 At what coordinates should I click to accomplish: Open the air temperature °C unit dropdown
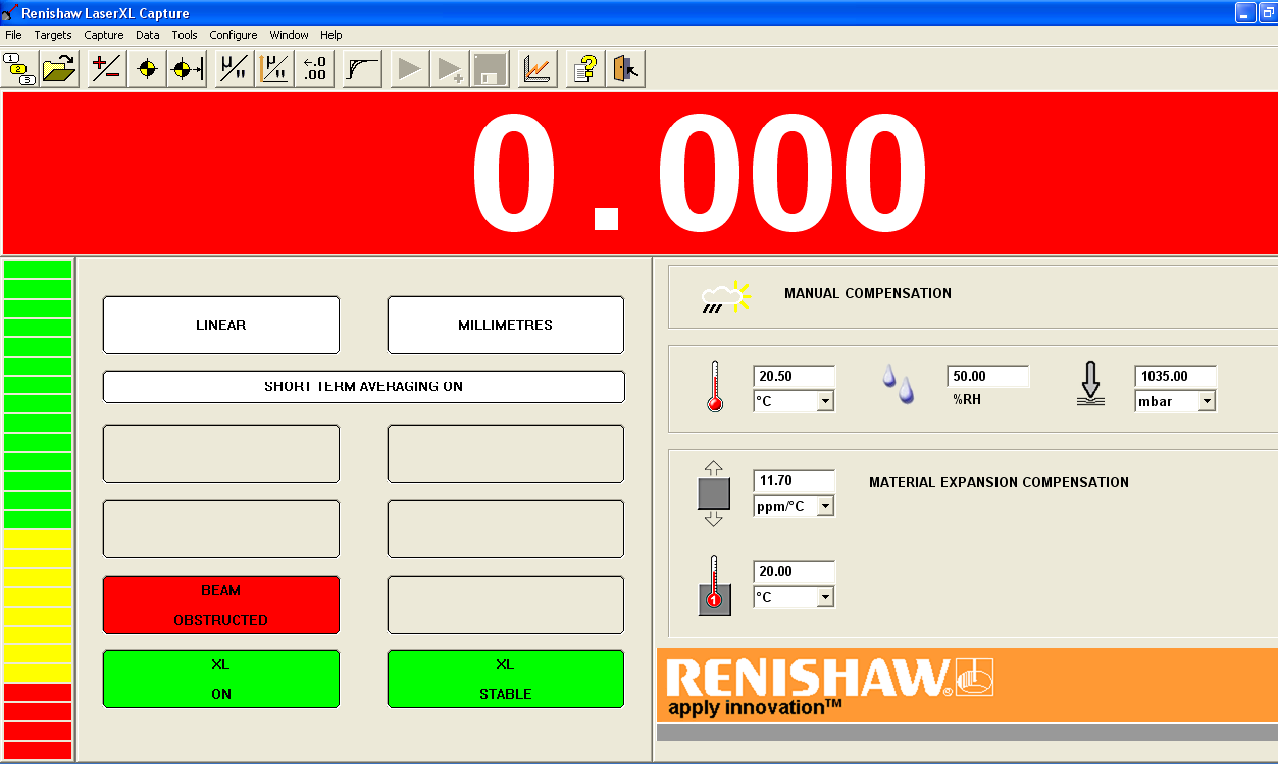[825, 401]
